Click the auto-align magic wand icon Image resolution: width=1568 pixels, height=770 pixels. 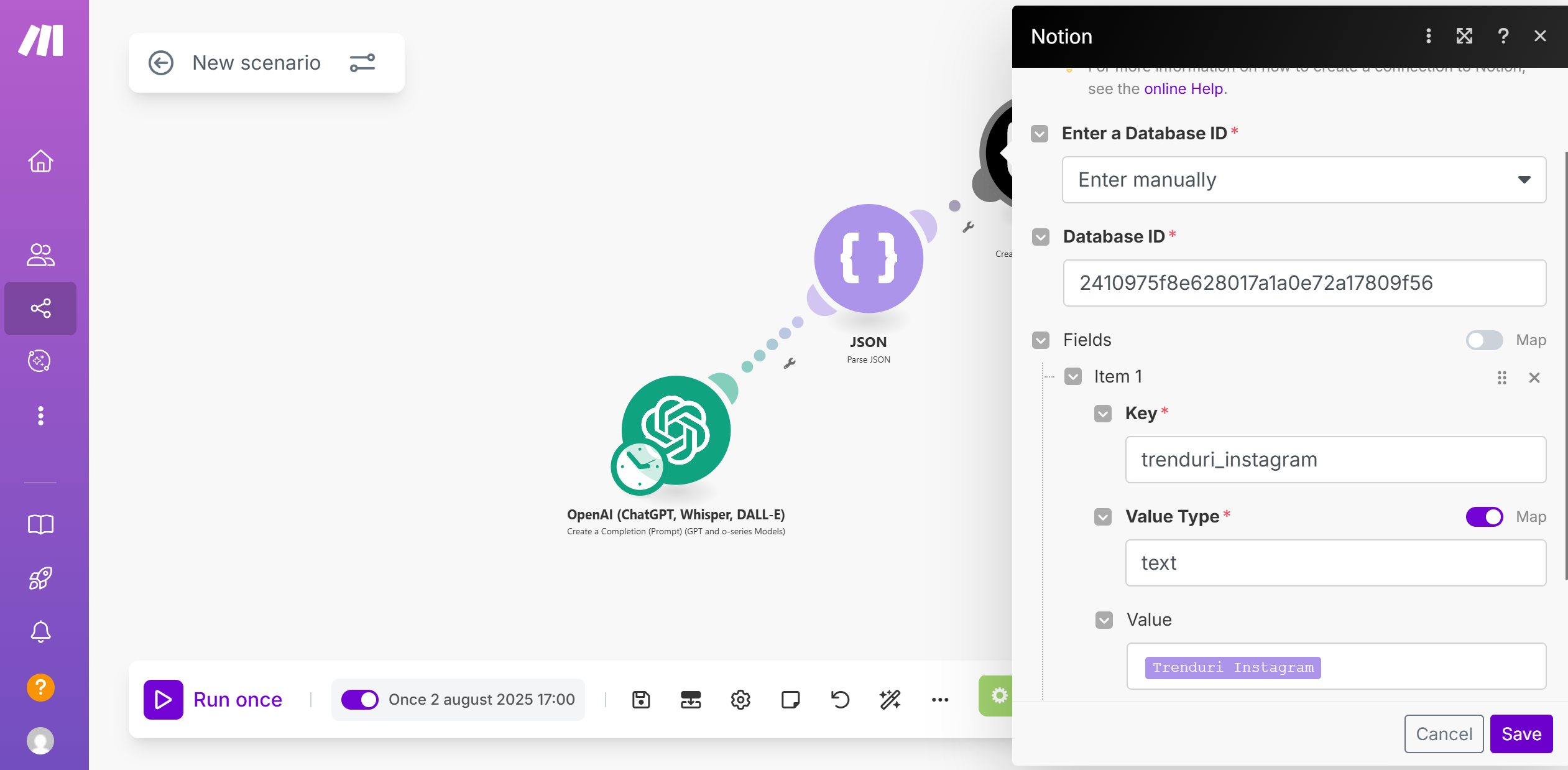pyautogui.click(x=890, y=699)
